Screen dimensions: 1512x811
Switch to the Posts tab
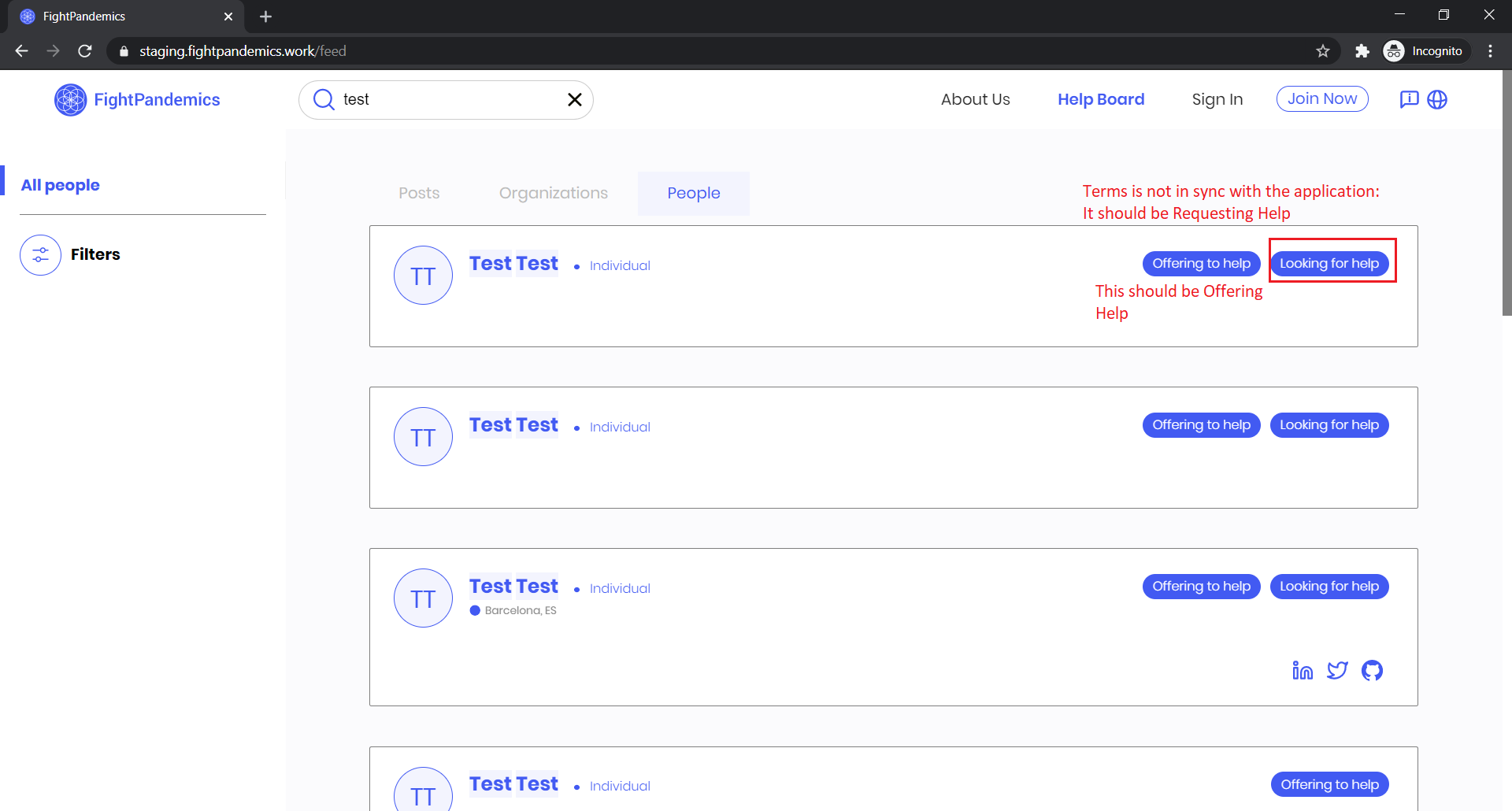[x=419, y=193]
